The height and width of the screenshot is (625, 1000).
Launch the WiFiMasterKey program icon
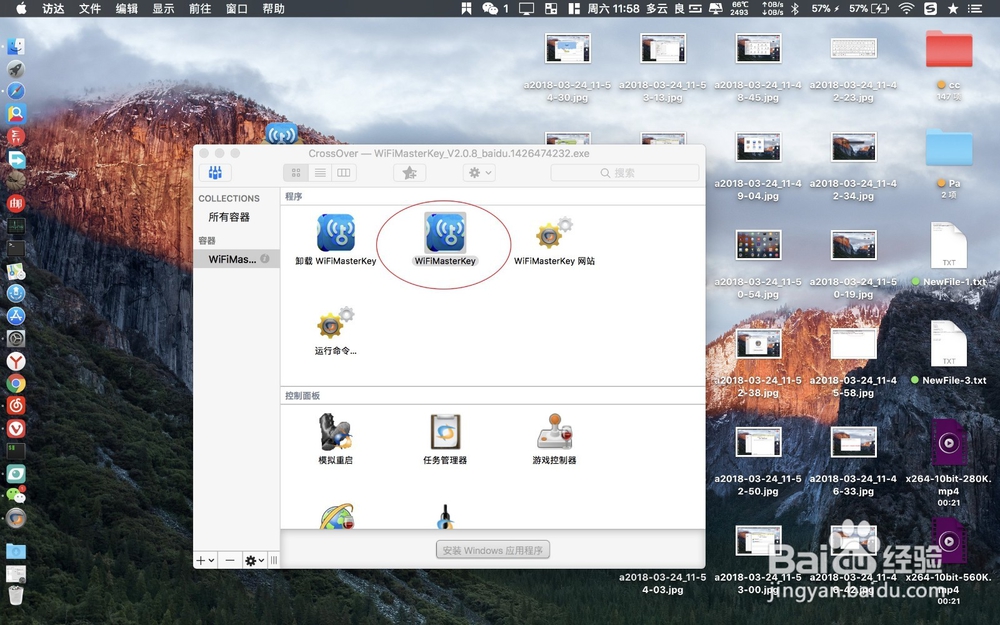point(445,233)
